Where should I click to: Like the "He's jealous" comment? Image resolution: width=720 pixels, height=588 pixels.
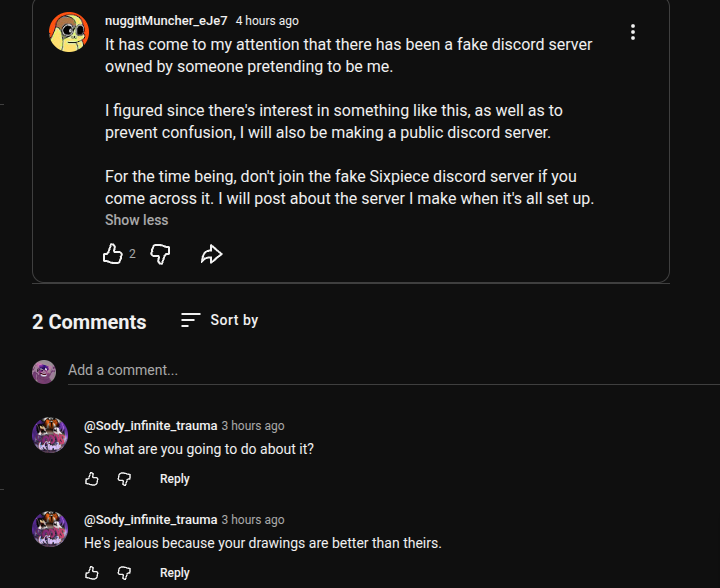[92, 573]
